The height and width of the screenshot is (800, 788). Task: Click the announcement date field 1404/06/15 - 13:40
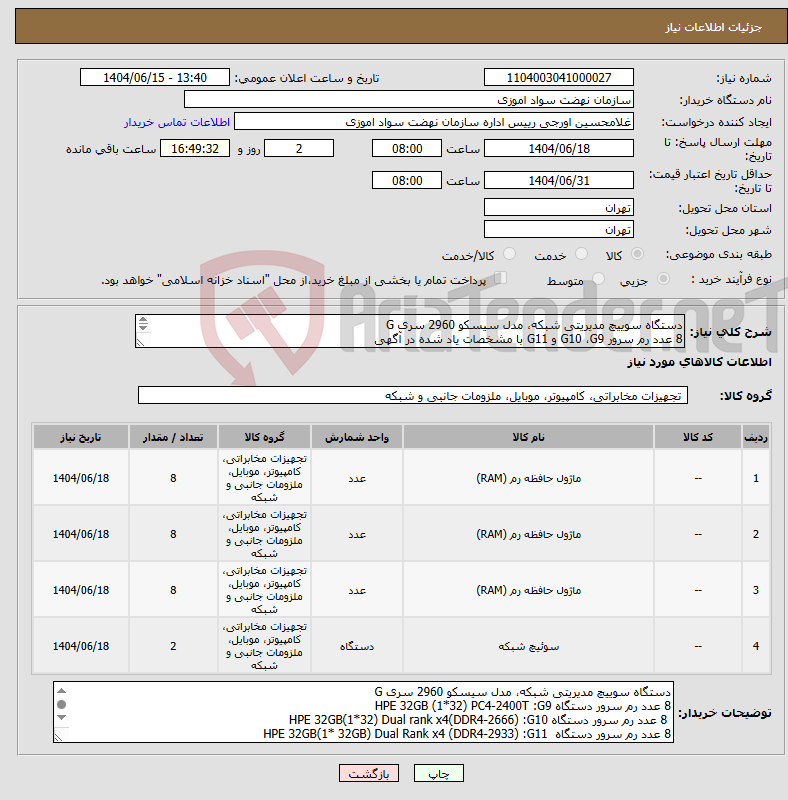click(155, 78)
